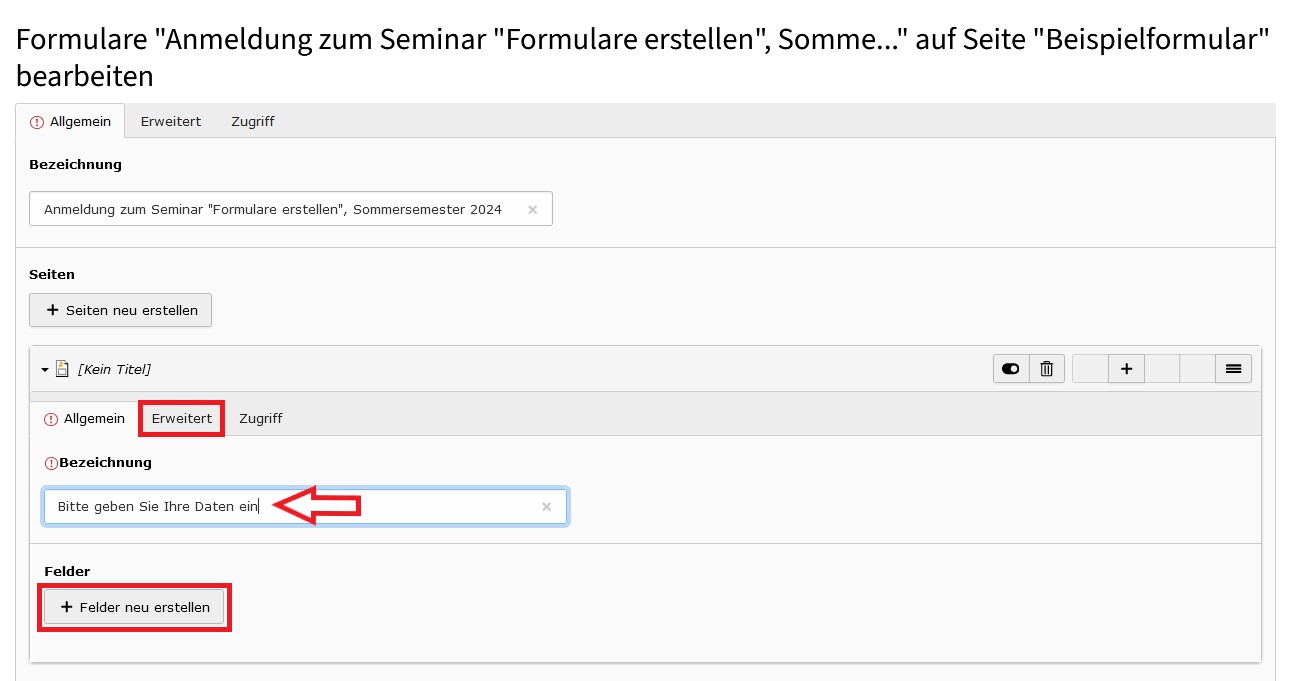
Task: Click the Felder neu erstellen button
Action: [x=134, y=607]
